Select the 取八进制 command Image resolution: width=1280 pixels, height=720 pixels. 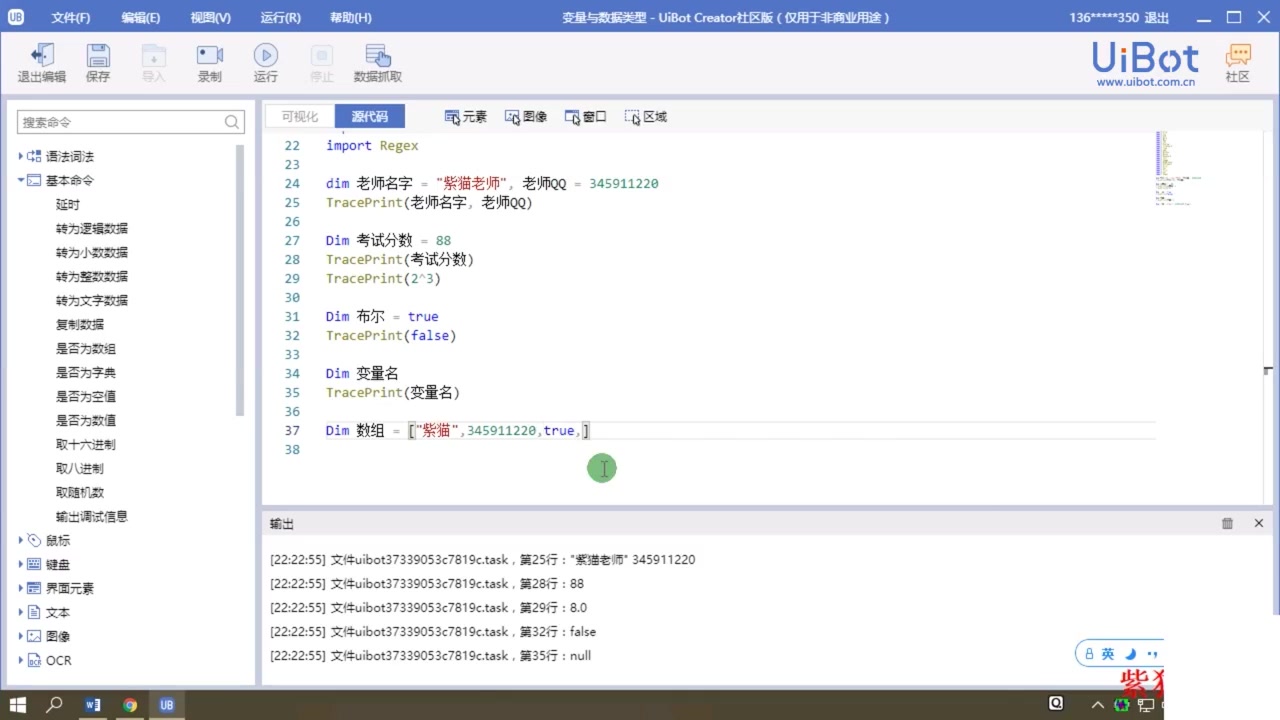[x=80, y=469]
